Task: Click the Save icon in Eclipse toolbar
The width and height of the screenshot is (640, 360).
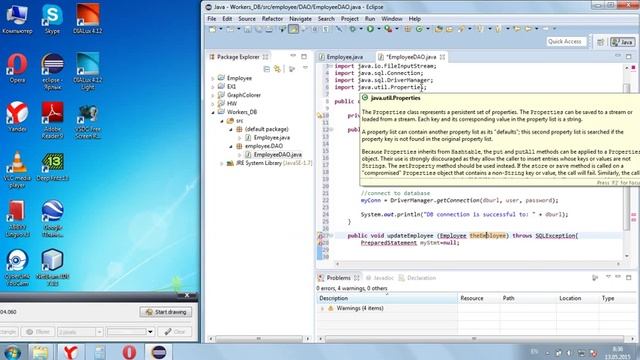Action: tap(248, 29)
